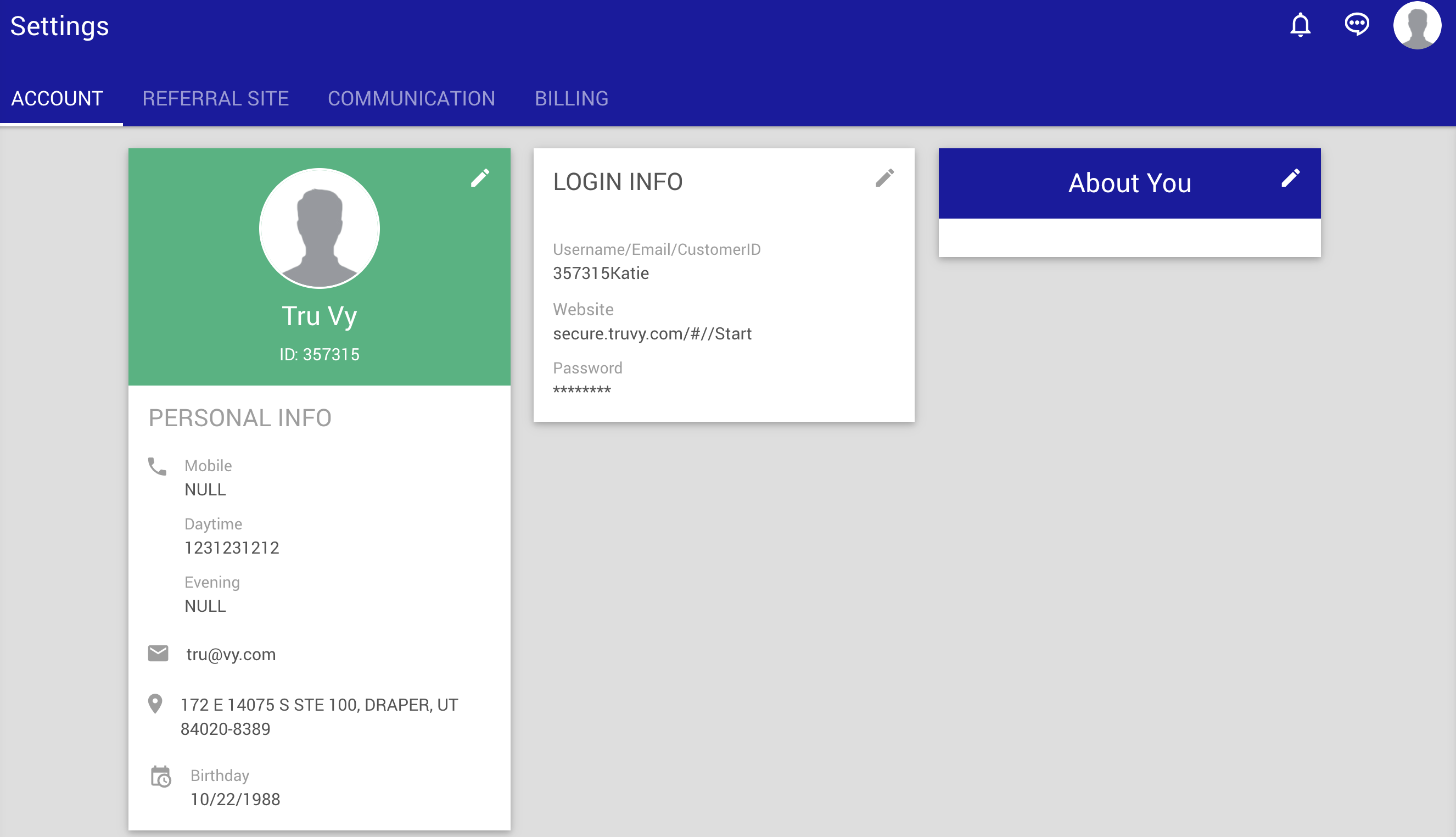Click the address 172 E 14075 S
The width and height of the screenshot is (1456, 837).
point(319,717)
